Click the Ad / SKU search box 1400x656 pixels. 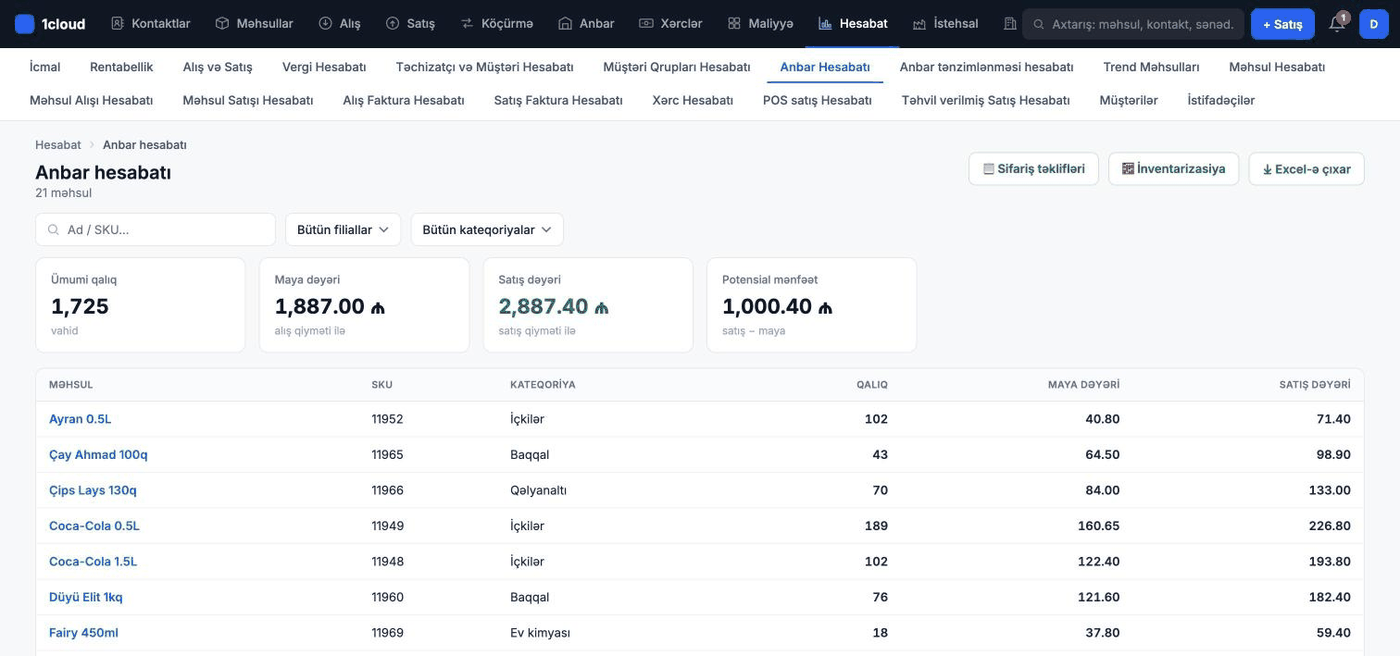(155, 229)
